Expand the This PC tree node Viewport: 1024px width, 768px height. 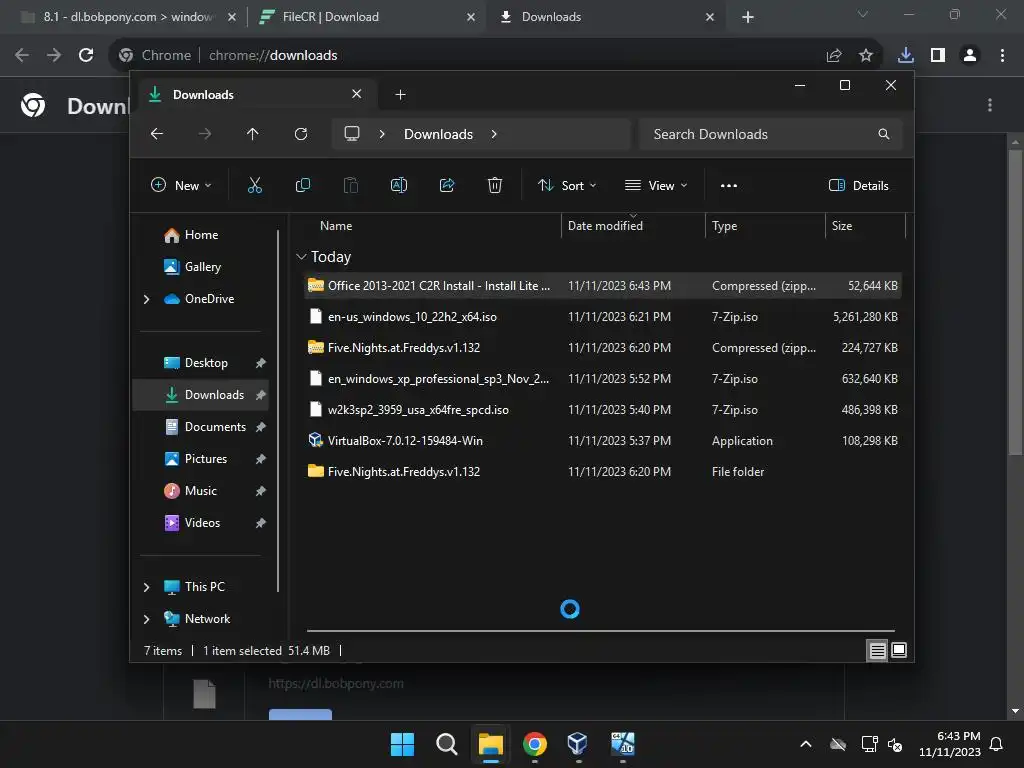(146, 587)
